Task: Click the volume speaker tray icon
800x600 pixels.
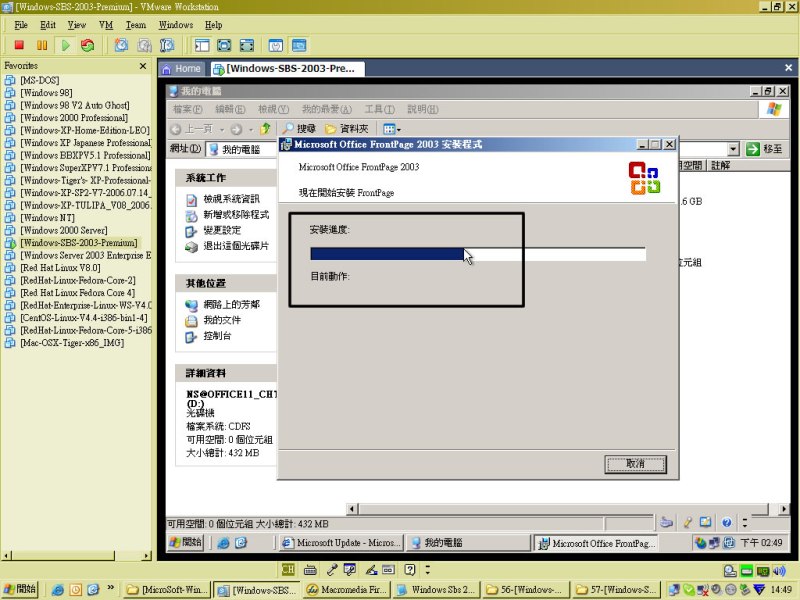Action: pos(779,570)
